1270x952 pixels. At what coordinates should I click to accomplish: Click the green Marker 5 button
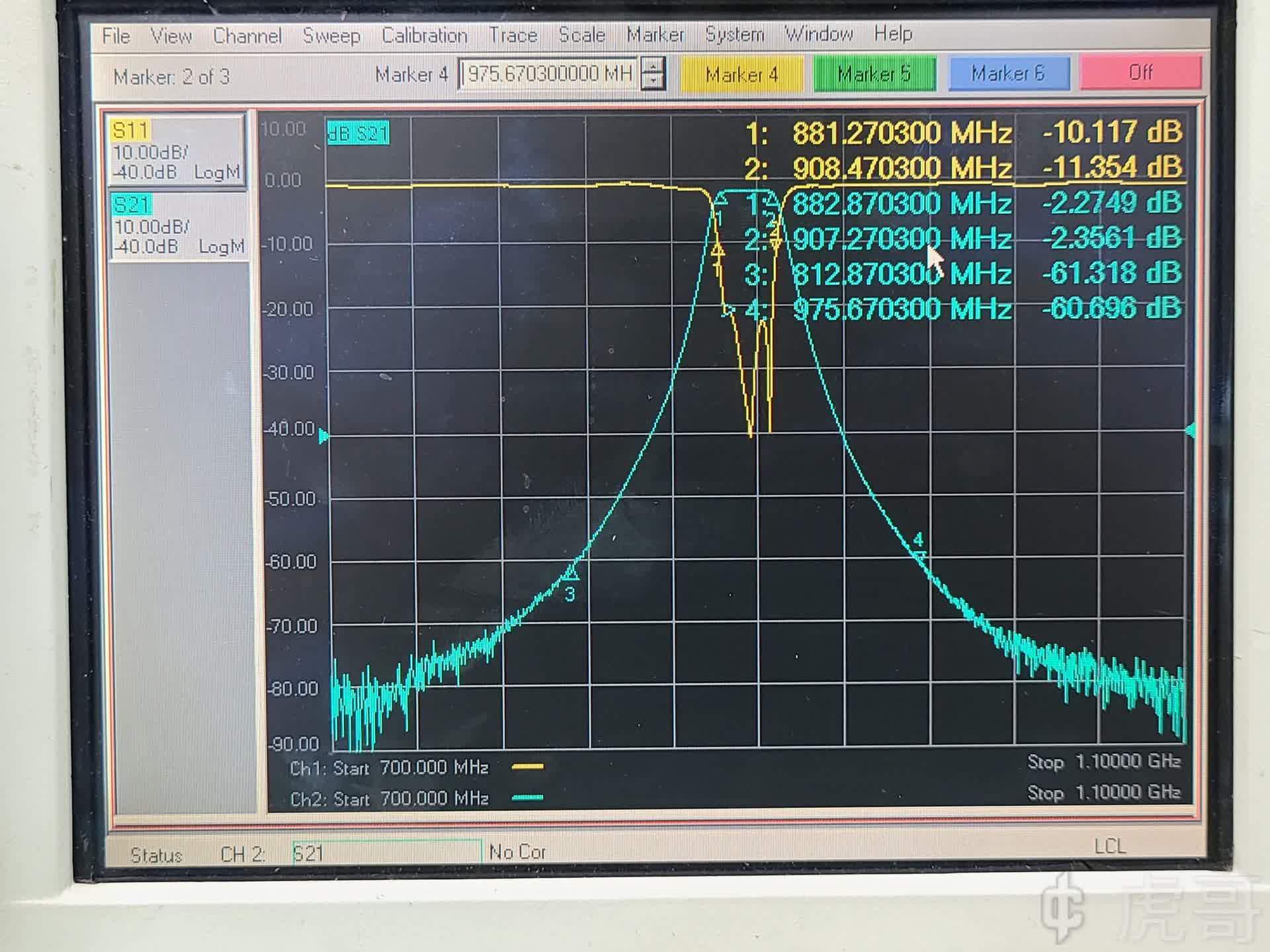[x=874, y=73]
